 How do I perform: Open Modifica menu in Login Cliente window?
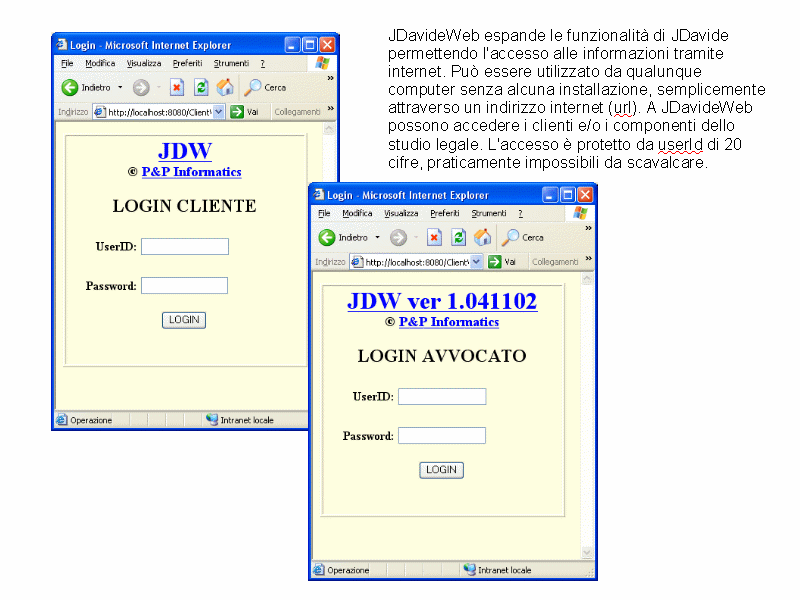(100, 63)
